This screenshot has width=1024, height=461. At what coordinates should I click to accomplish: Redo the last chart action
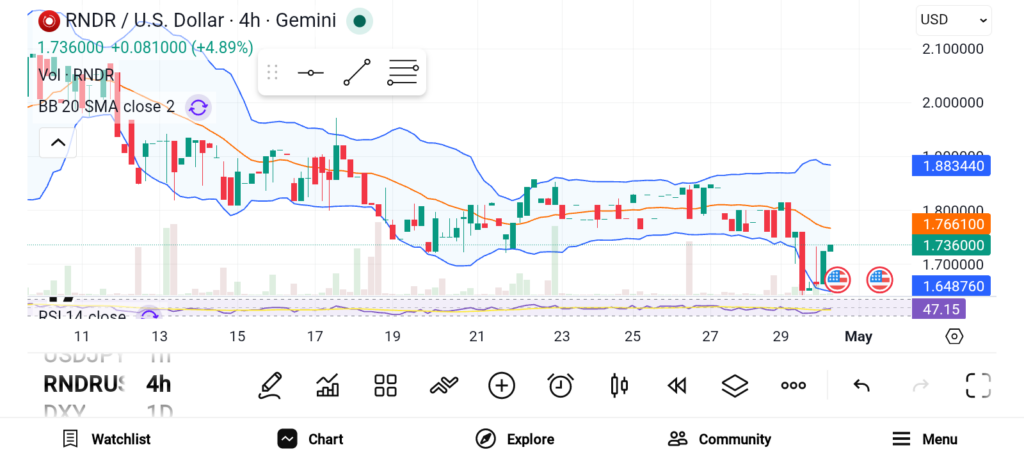tap(920, 386)
